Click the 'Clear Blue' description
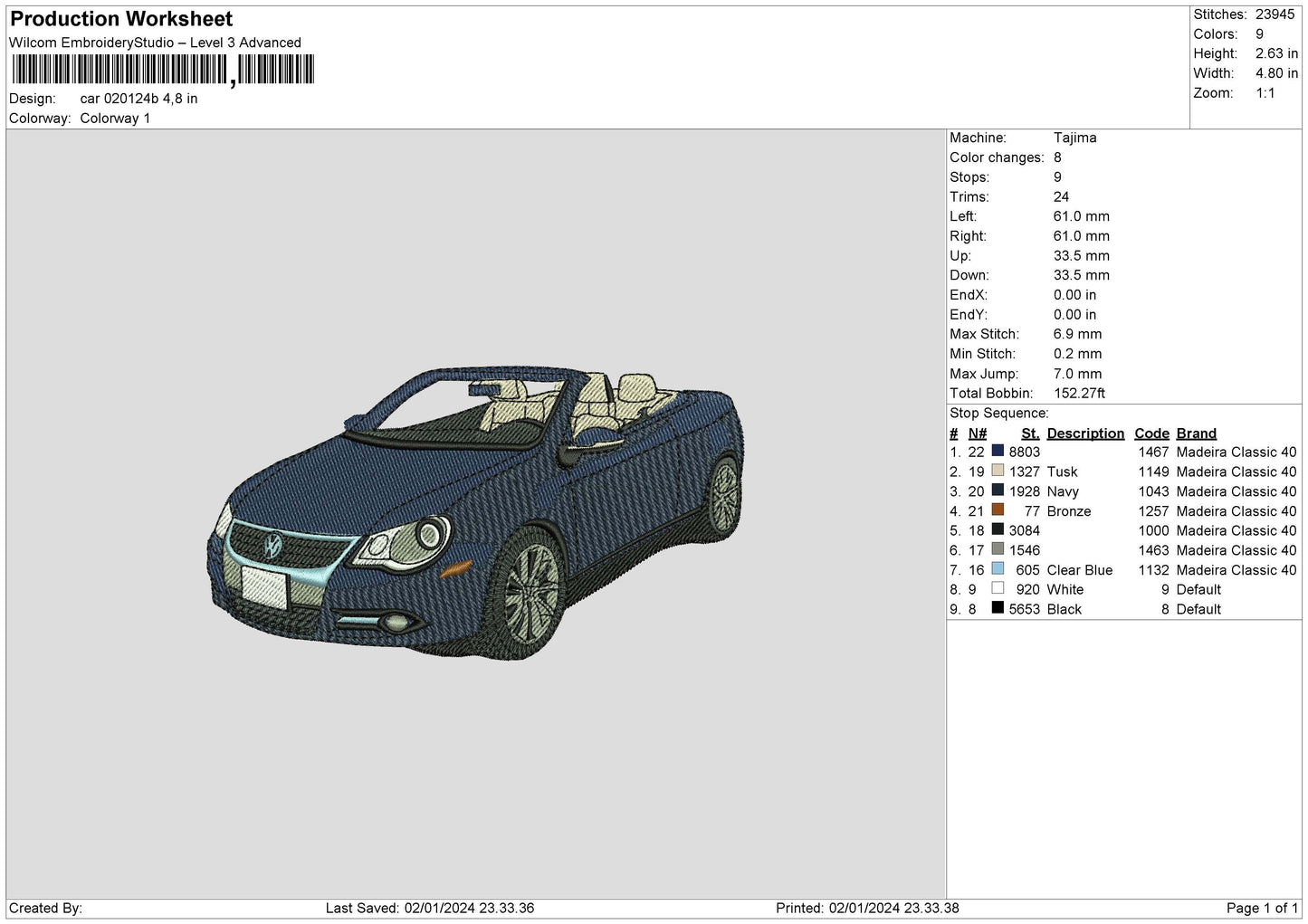Viewport: 1308px width, 924px height. [x=1080, y=570]
